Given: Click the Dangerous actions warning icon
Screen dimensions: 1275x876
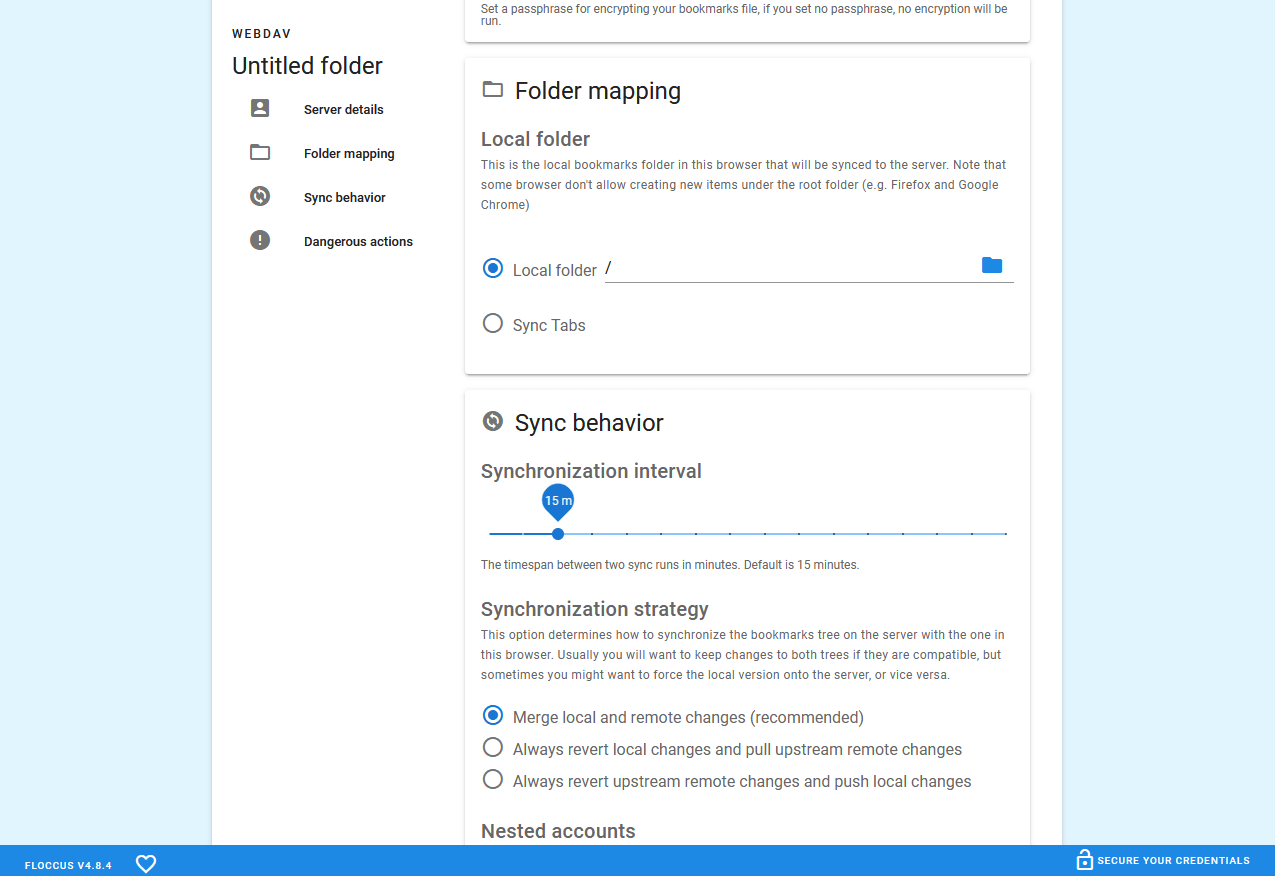Looking at the screenshot, I should (x=260, y=241).
